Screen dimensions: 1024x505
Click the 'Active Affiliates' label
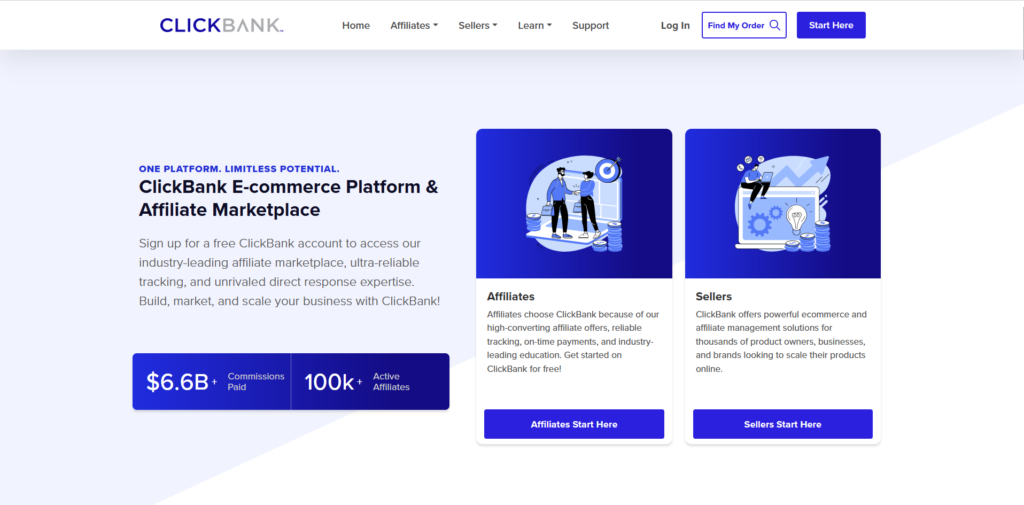391,382
